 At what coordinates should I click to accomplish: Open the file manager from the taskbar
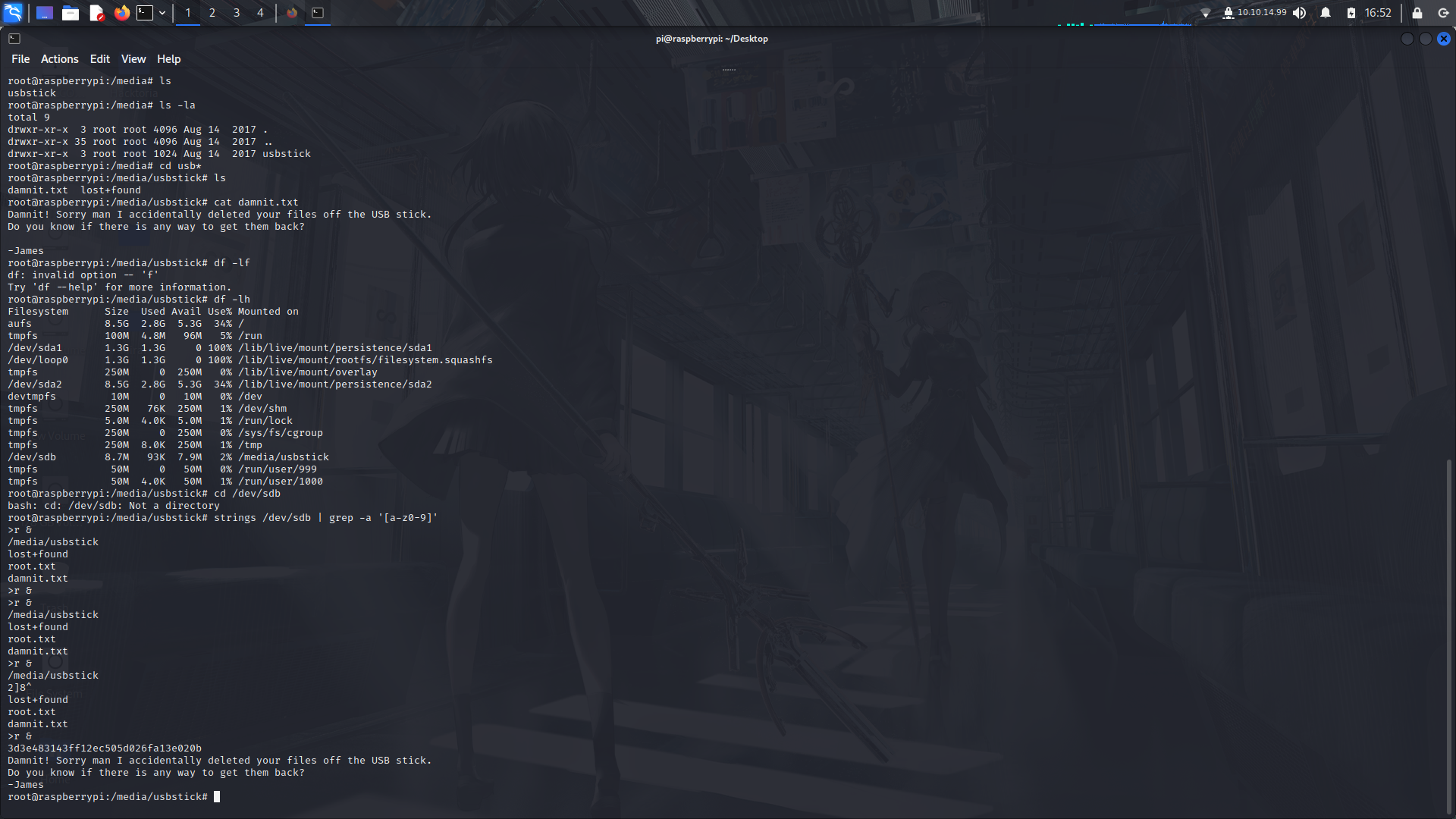(71, 13)
